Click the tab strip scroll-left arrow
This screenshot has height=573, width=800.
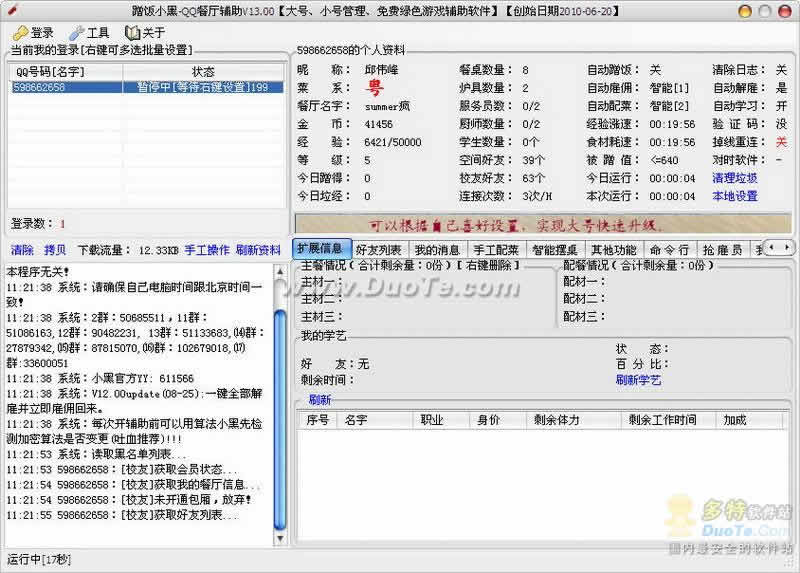click(x=771, y=247)
